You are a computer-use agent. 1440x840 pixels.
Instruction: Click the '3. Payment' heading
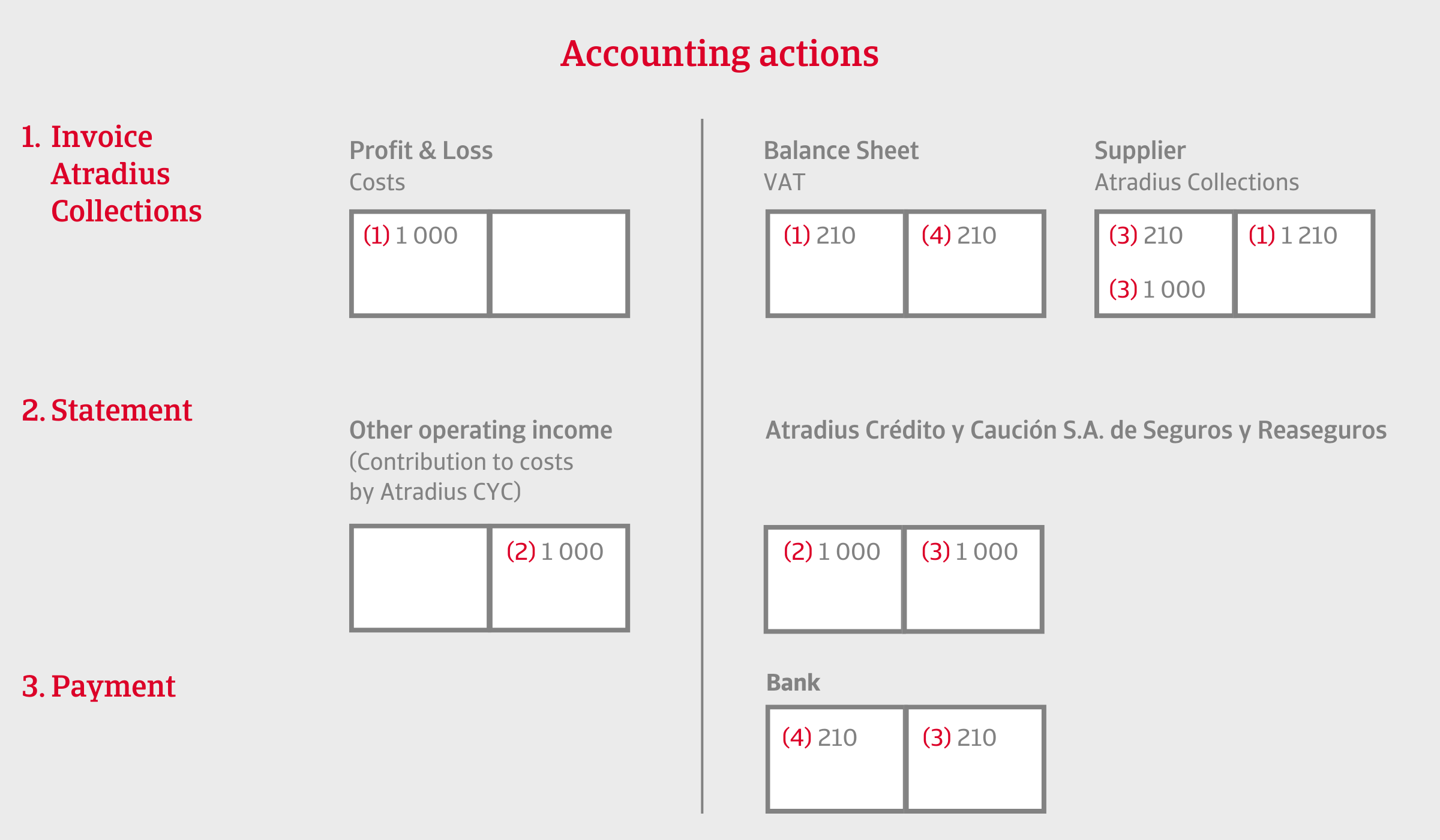(98, 686)
